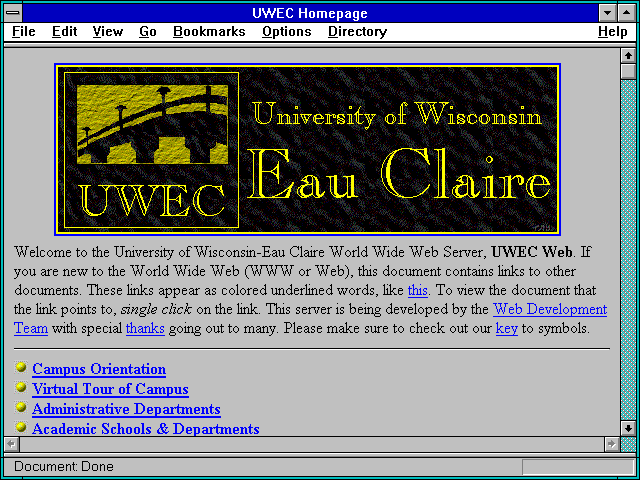Click the status bar progress indicator box
The width and height of the screenshot is (640, 480).
(578, 467)
